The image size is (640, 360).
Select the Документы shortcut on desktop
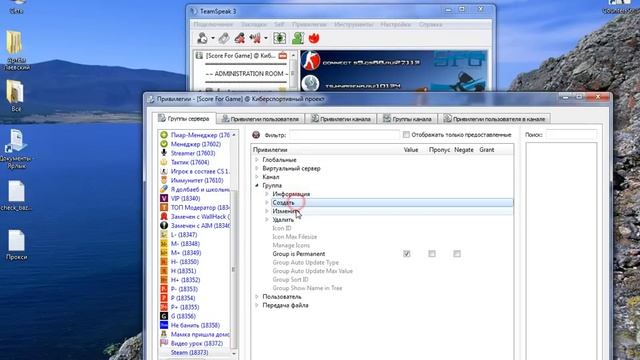point(16,149)
